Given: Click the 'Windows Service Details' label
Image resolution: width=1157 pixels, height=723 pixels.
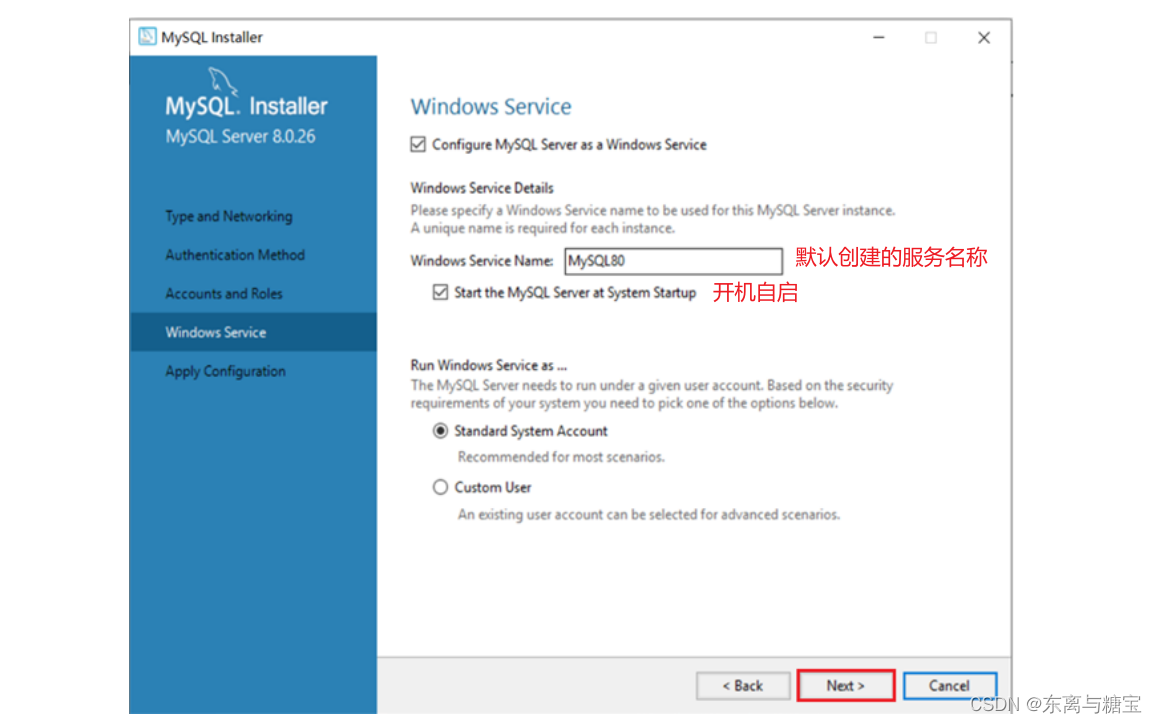Looking at the screenshot, I should (x=482, y=187).
